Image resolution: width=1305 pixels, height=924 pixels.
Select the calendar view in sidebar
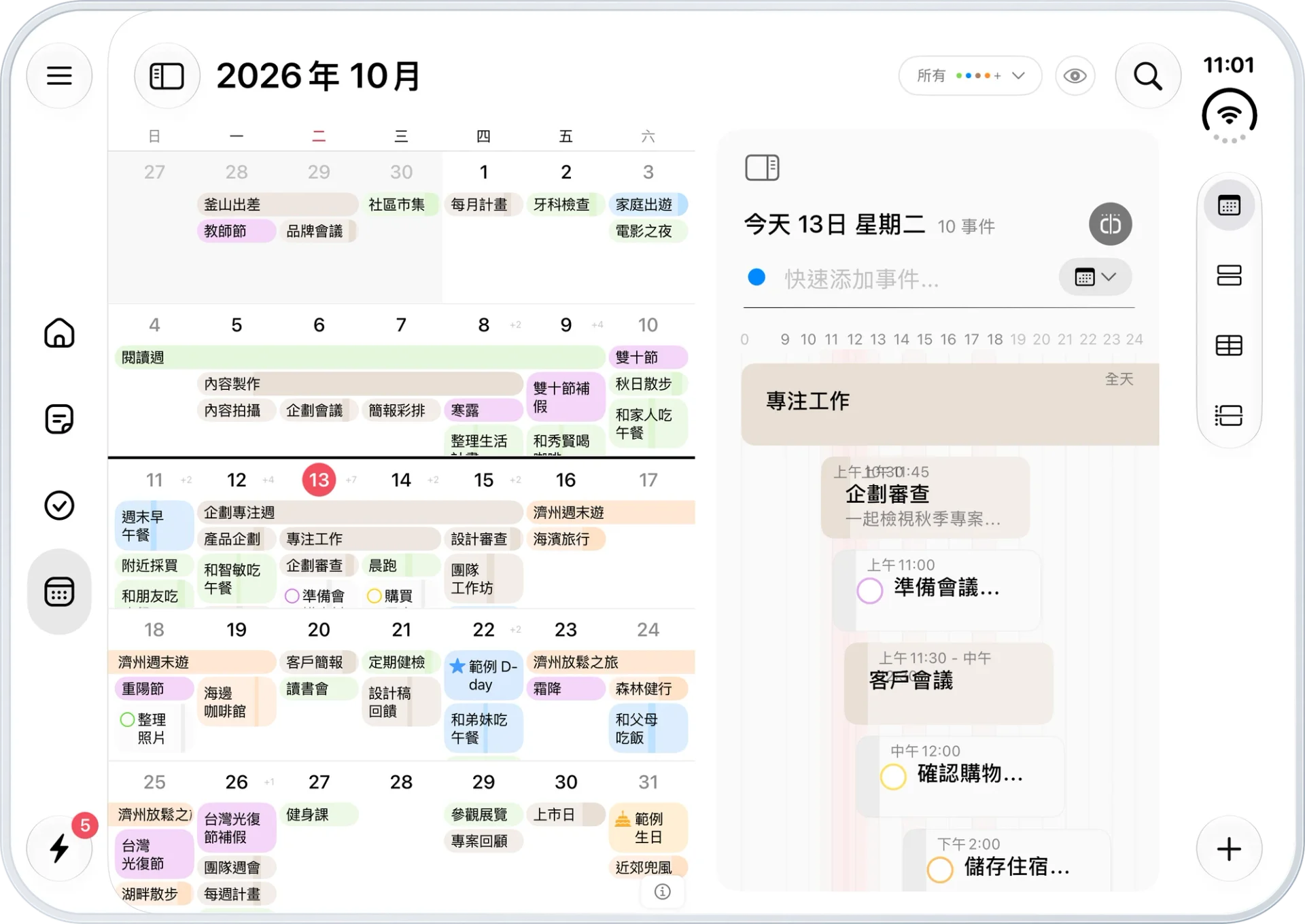[59, 592]
